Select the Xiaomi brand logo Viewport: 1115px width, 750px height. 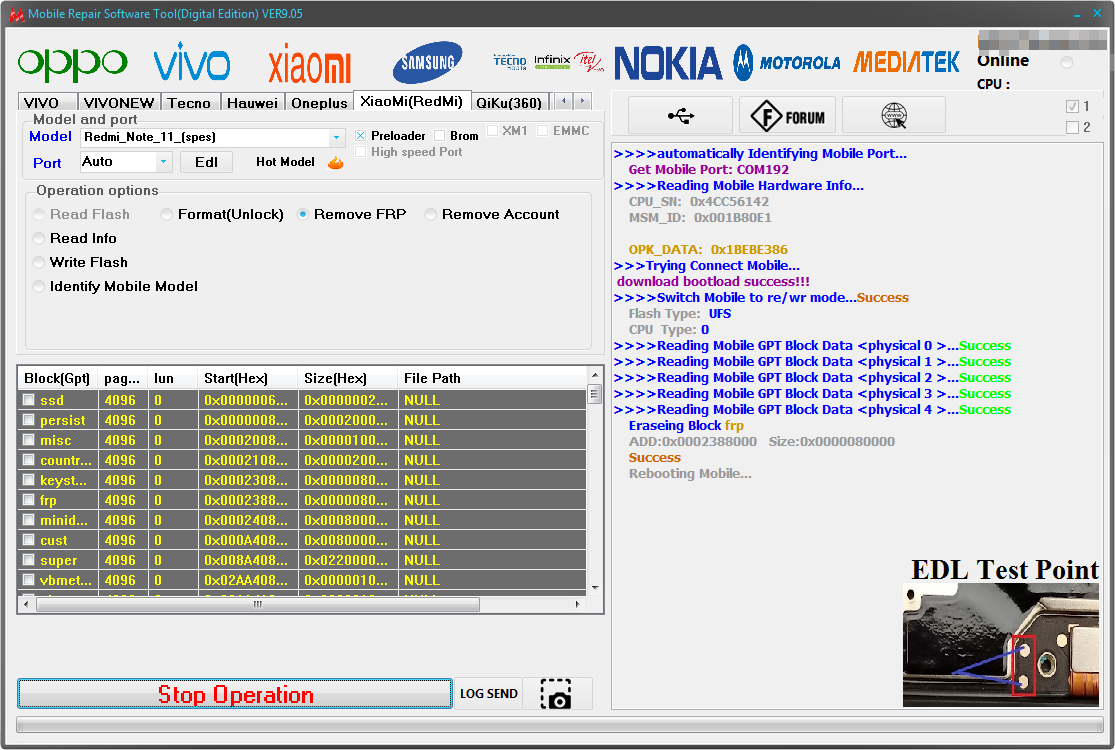309,64
